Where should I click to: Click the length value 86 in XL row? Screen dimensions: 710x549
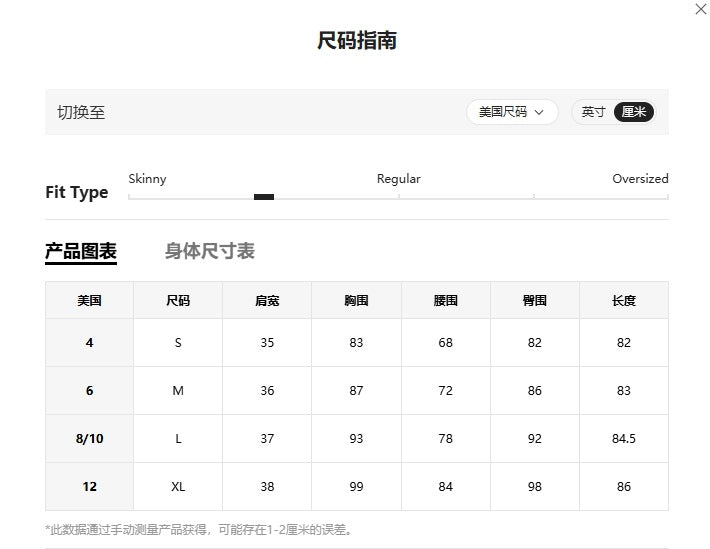(x=624, y=487)
